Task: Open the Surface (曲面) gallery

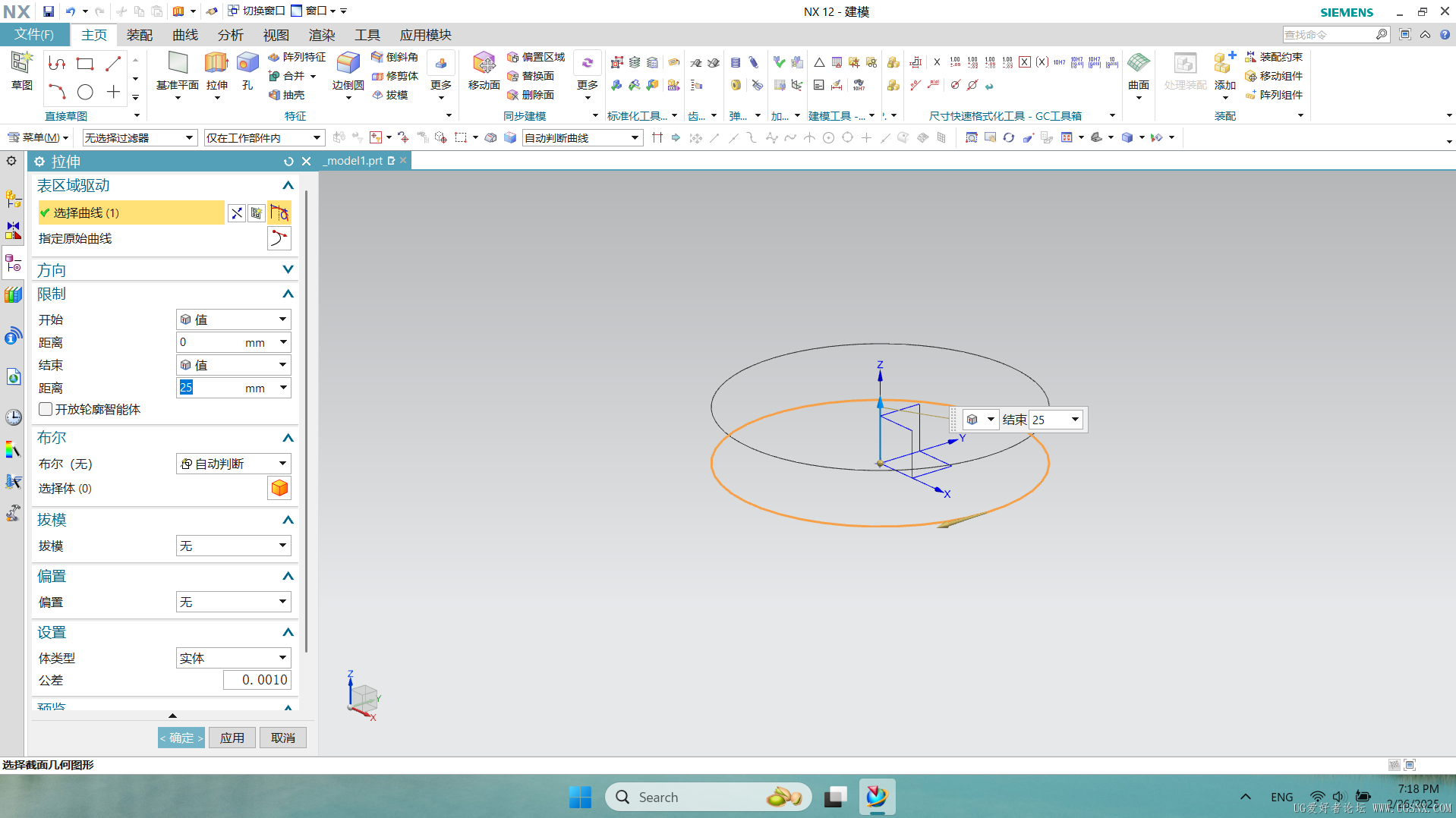Action: [1138, 71]
